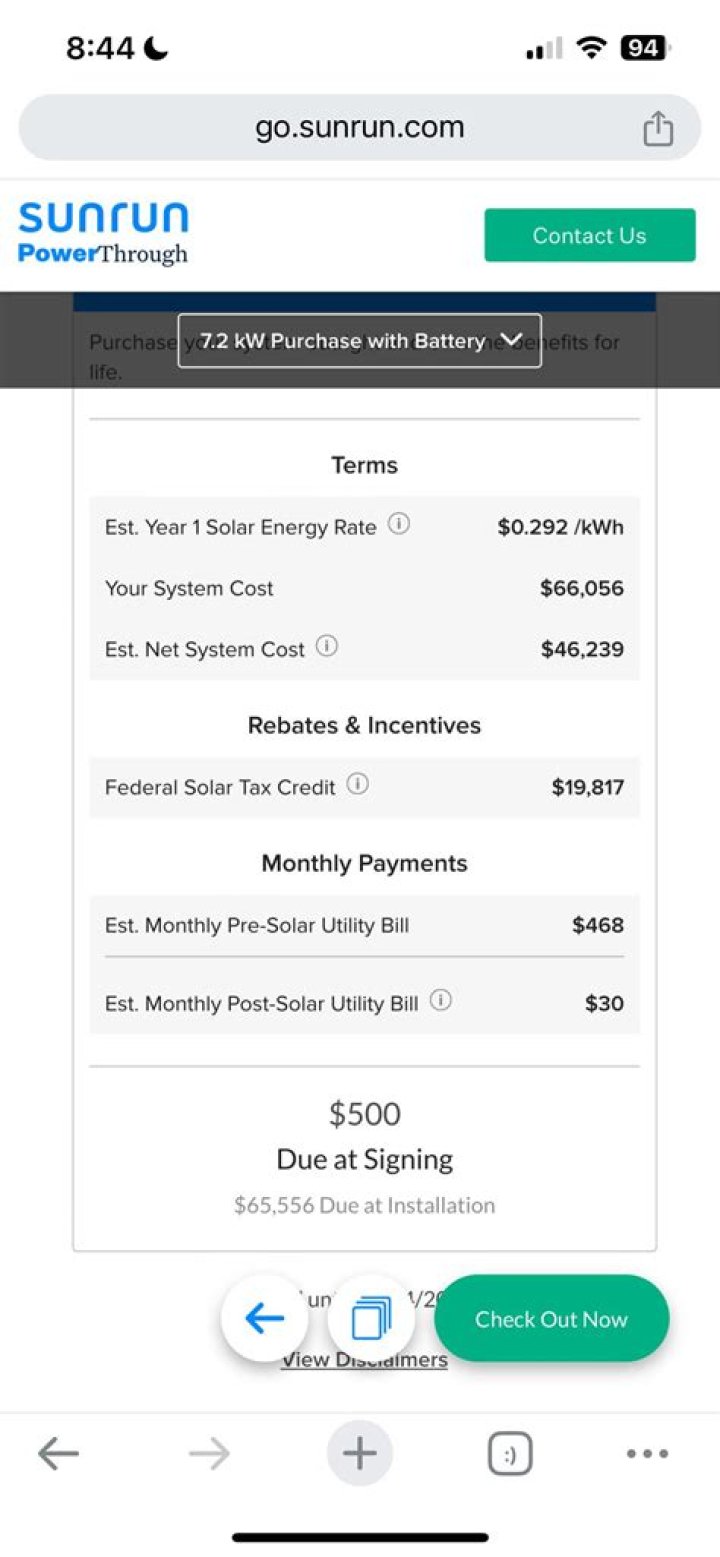Tap the $500 Due at Signing amount
Viewport: 720px width, 1557px height.
click(364, 1114)
